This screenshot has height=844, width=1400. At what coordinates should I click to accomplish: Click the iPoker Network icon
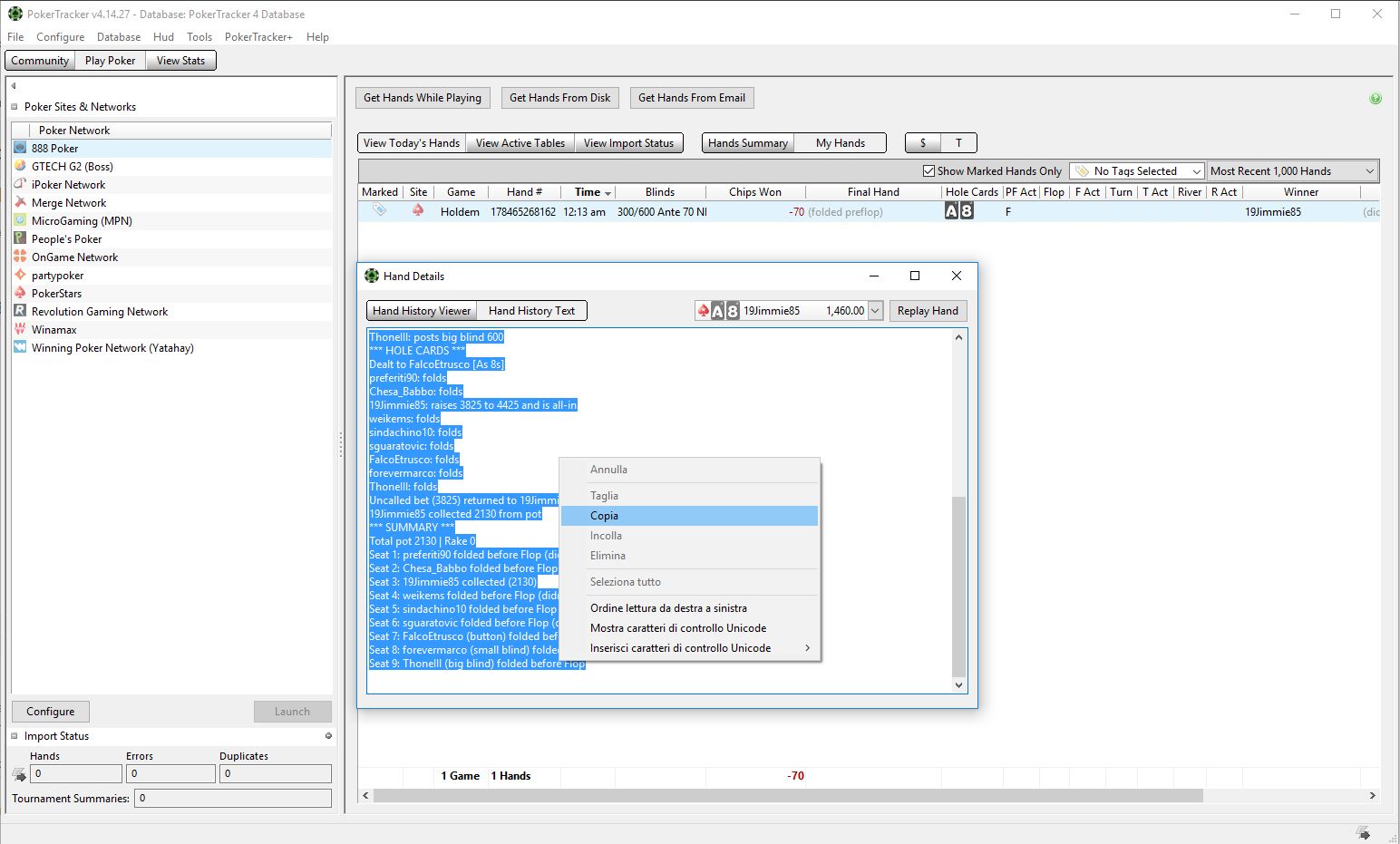coord(20,184)
